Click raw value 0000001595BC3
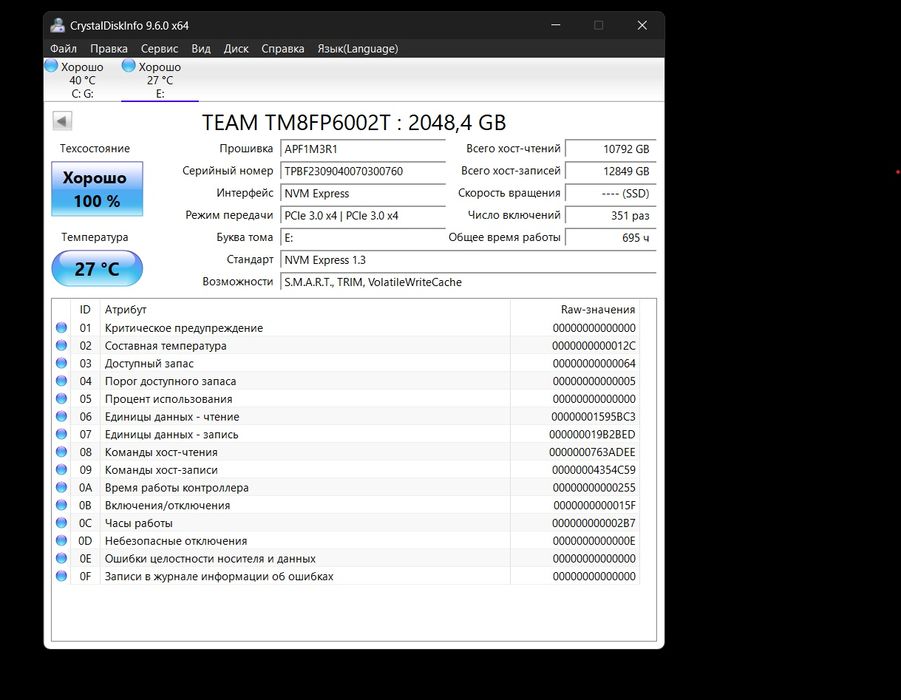The width and height of the screenshot is (901, 700). click(x=594, y=417)
